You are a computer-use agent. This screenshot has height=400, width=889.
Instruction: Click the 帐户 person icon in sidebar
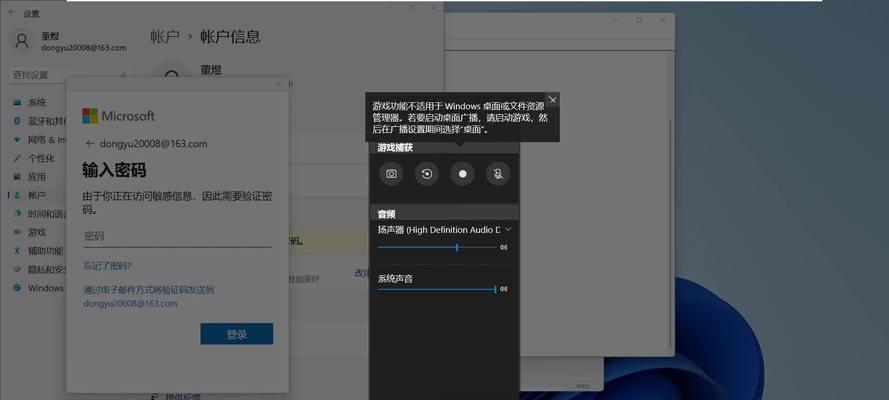(17, 195)
